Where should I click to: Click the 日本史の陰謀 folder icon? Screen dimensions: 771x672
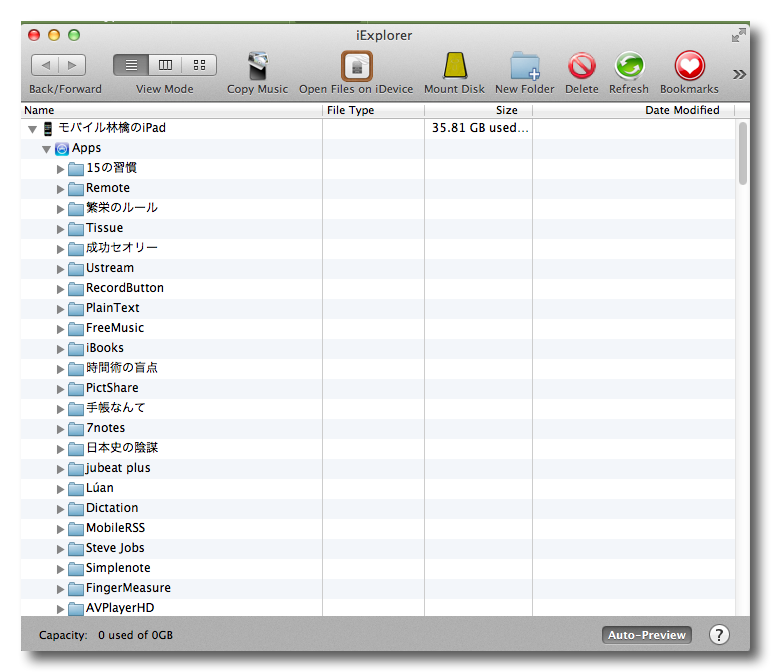(x=76, y=449)
